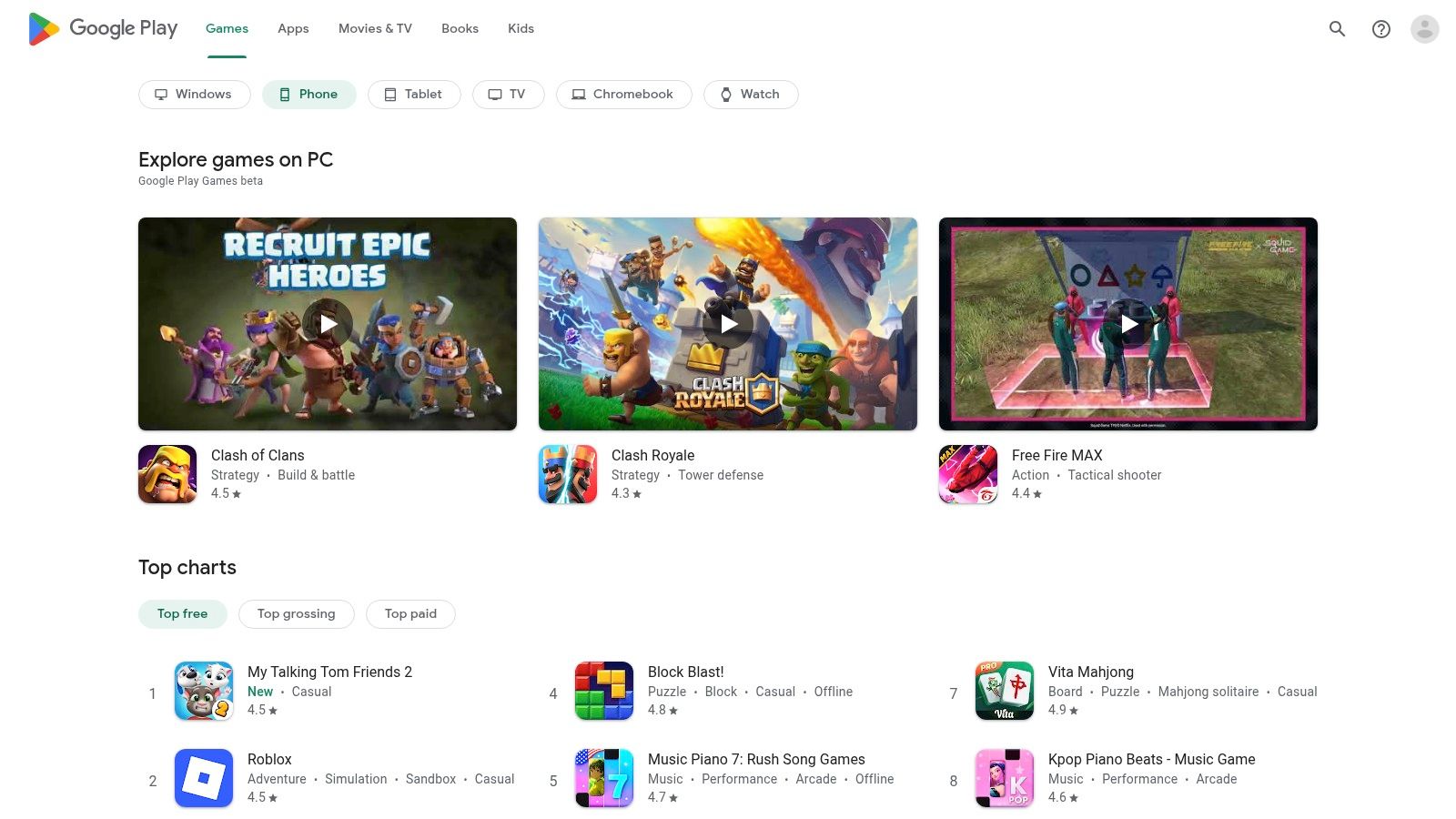1456x819 pixels.
Task: Open the Free Fire MAX title link
Action: tap(1057, 455)
